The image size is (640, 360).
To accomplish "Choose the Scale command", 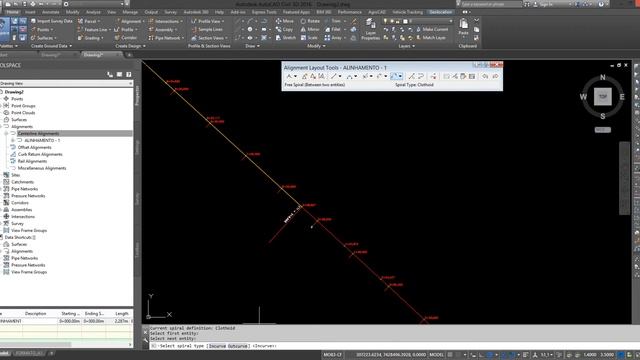I will tap(309, 38).
